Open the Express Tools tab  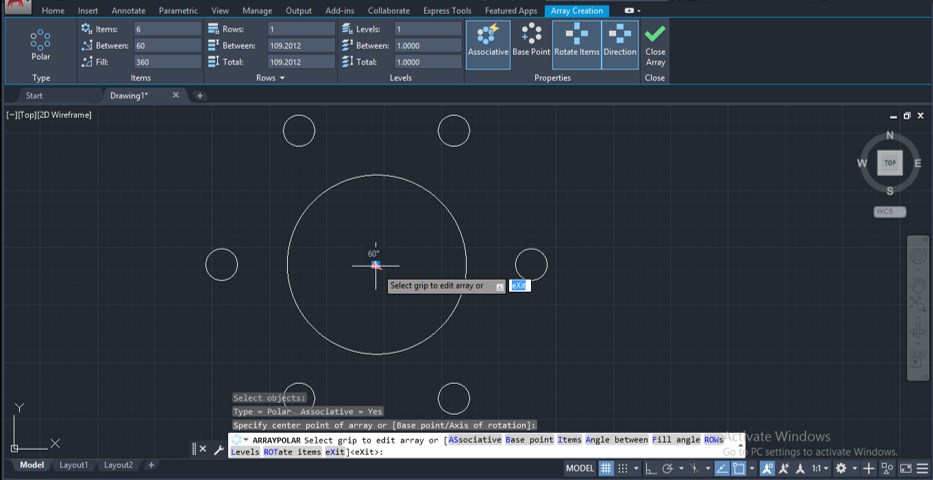point(447,11)
